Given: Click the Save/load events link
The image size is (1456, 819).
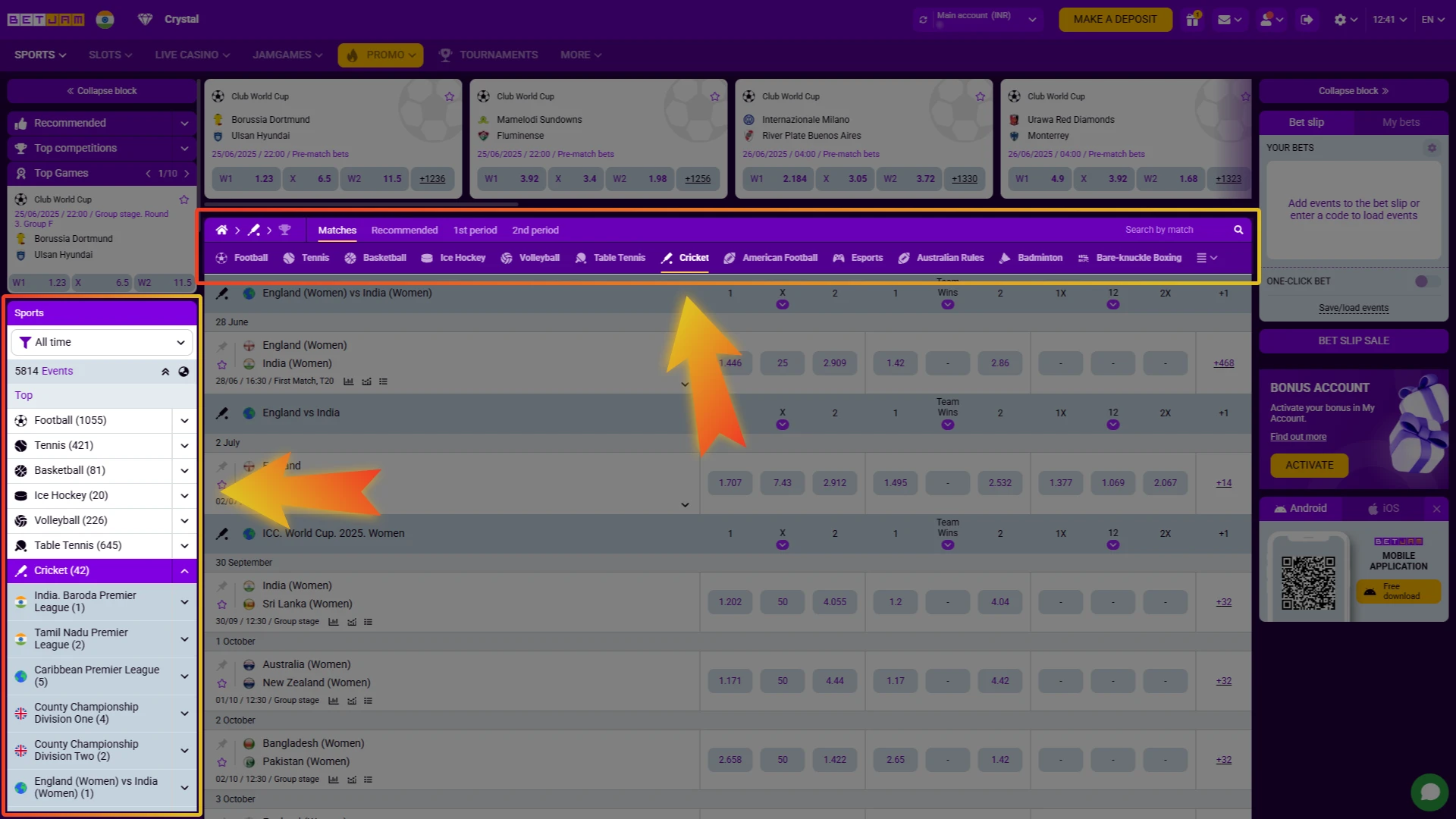Looking at the screenshot, I should click(1353, 307).
